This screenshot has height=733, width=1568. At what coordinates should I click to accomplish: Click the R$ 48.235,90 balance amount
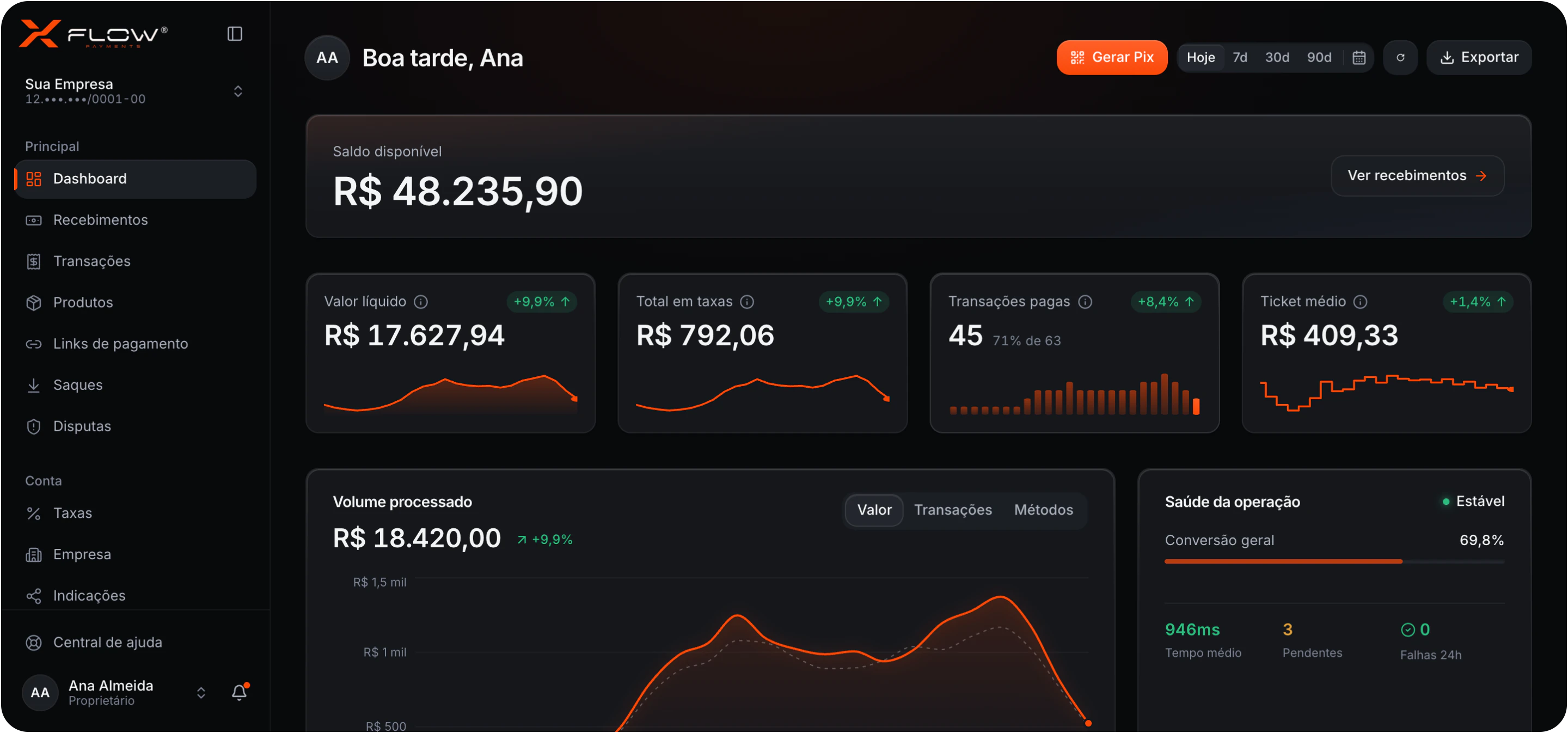click(458, 192)
